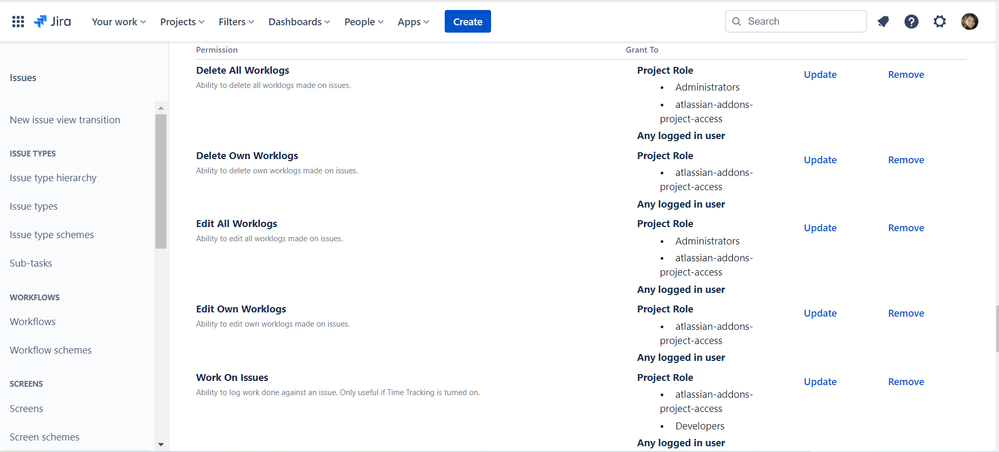Select the Edit All Worklogs heading
The image size is (999, 452).
pyautogui.click(x=236, y=224)
